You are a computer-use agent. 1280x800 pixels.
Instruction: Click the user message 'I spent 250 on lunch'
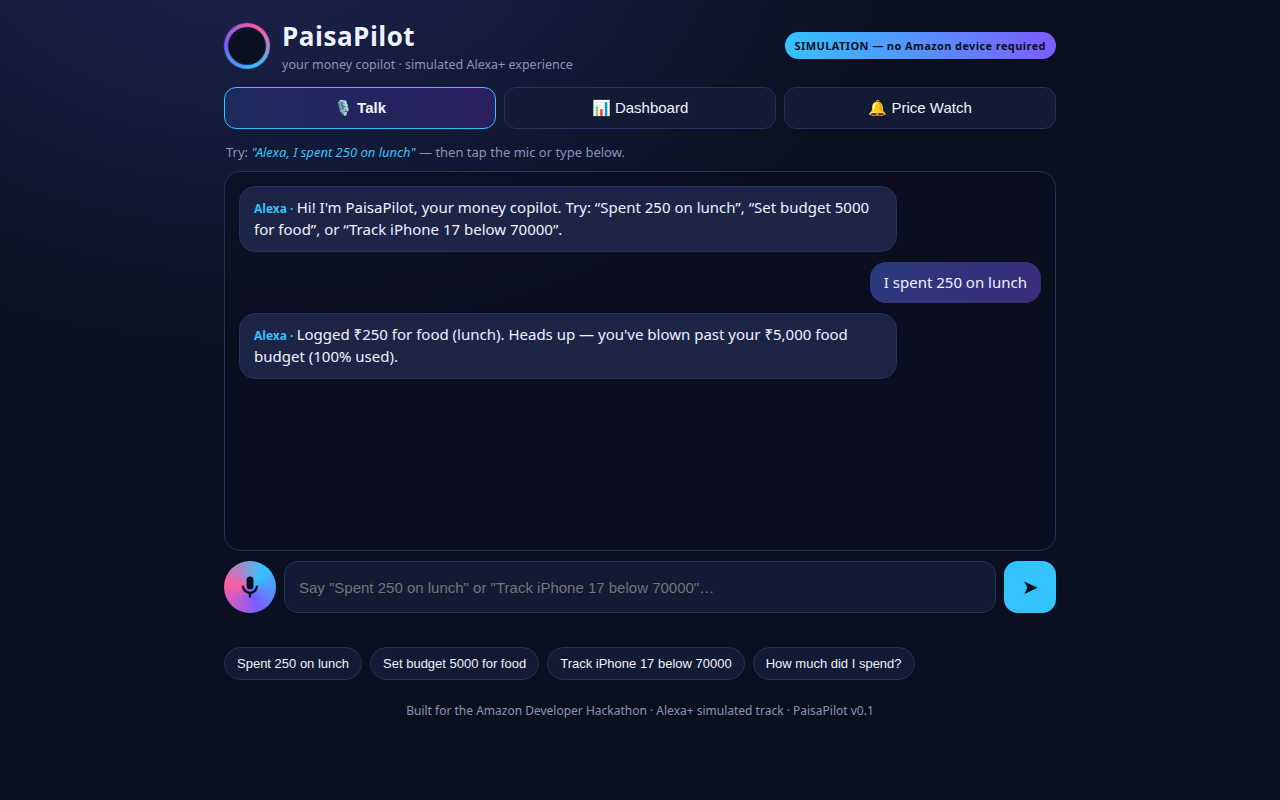tap(955, 283)
